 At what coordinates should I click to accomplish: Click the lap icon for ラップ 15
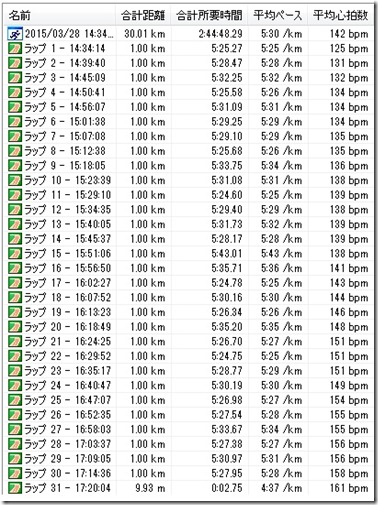[15, 254]
